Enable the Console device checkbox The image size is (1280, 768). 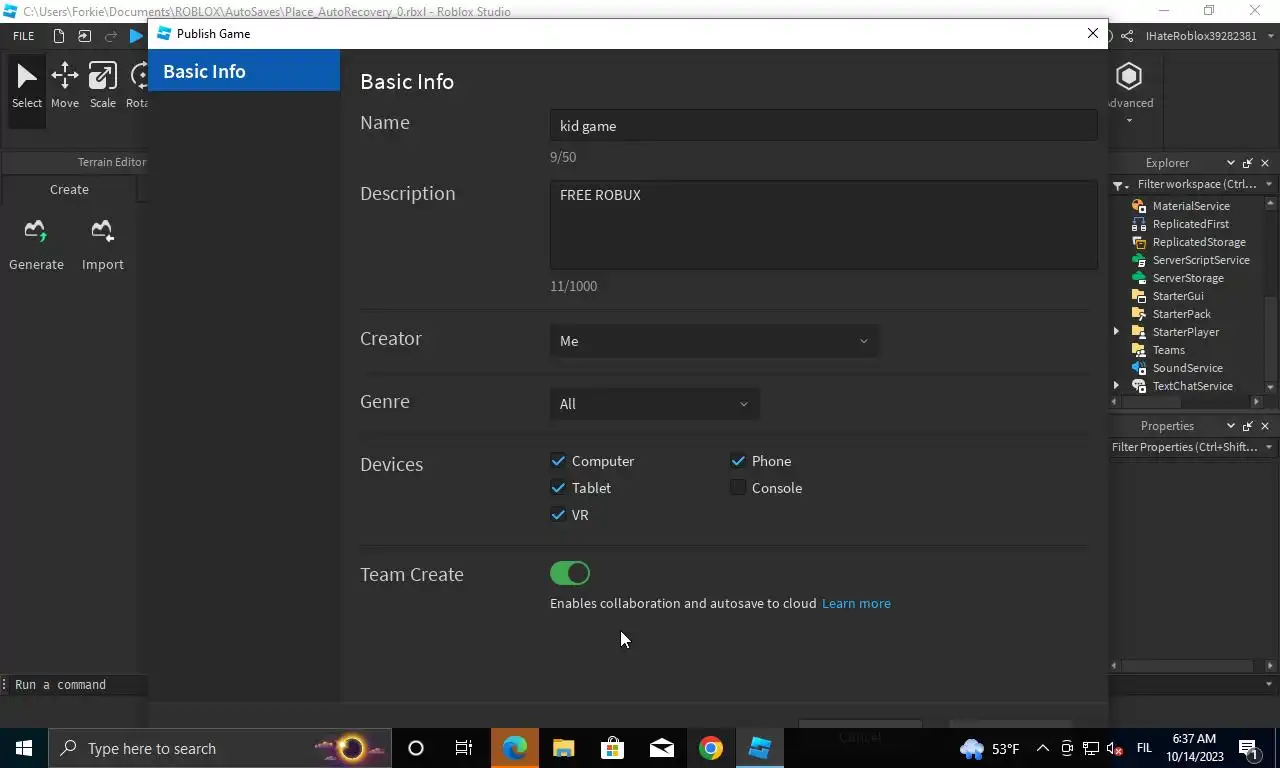738,488
